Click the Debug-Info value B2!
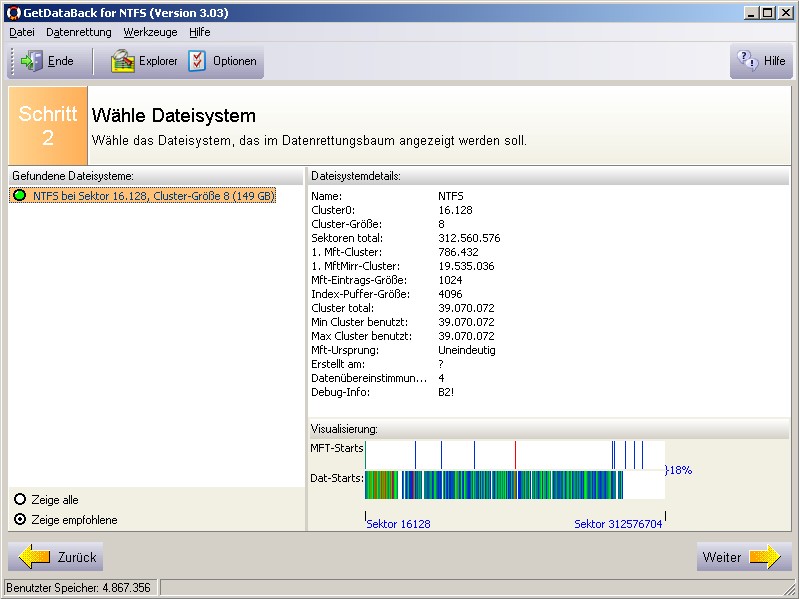This screenshot has height=599, width=799. [446, 392]
